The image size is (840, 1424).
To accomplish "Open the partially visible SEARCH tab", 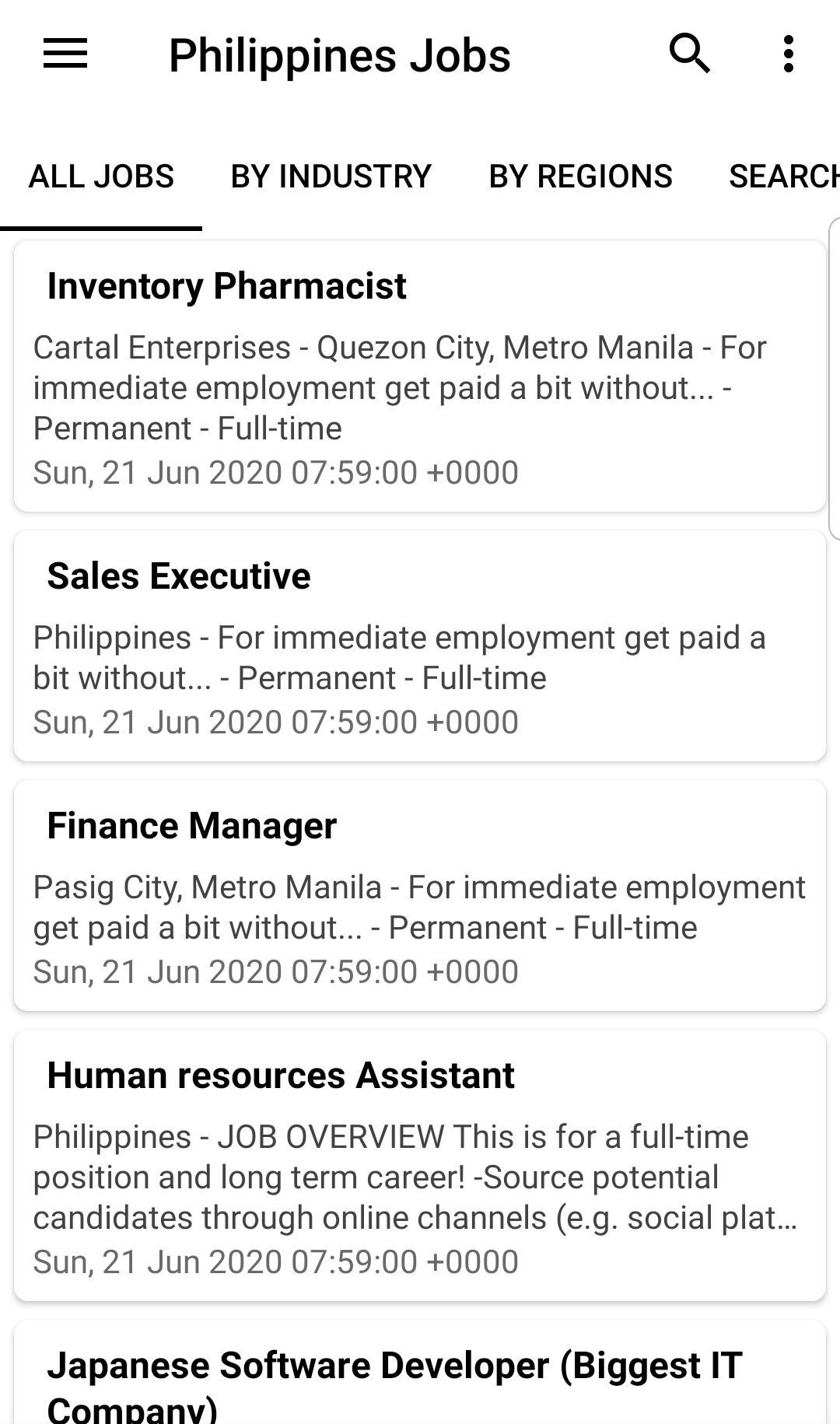I will coord(784,177).
